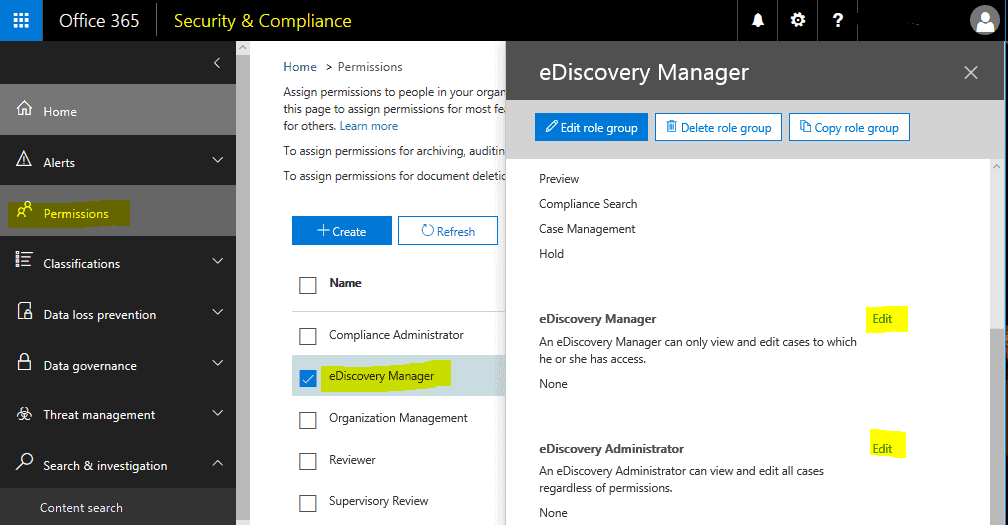Select the Organization Management role group text
The height and width of the screenshot is (525, 1008).
coord(399,418)
